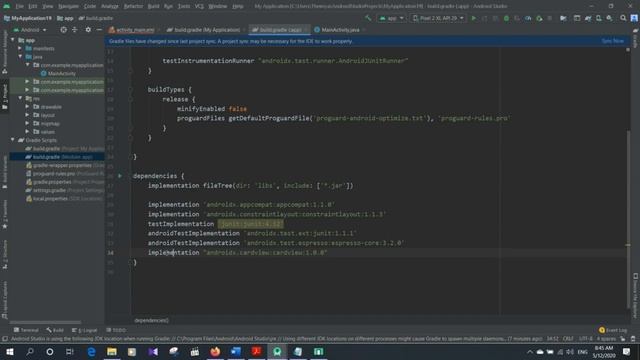Expand the drawable folder

point(27,107)
